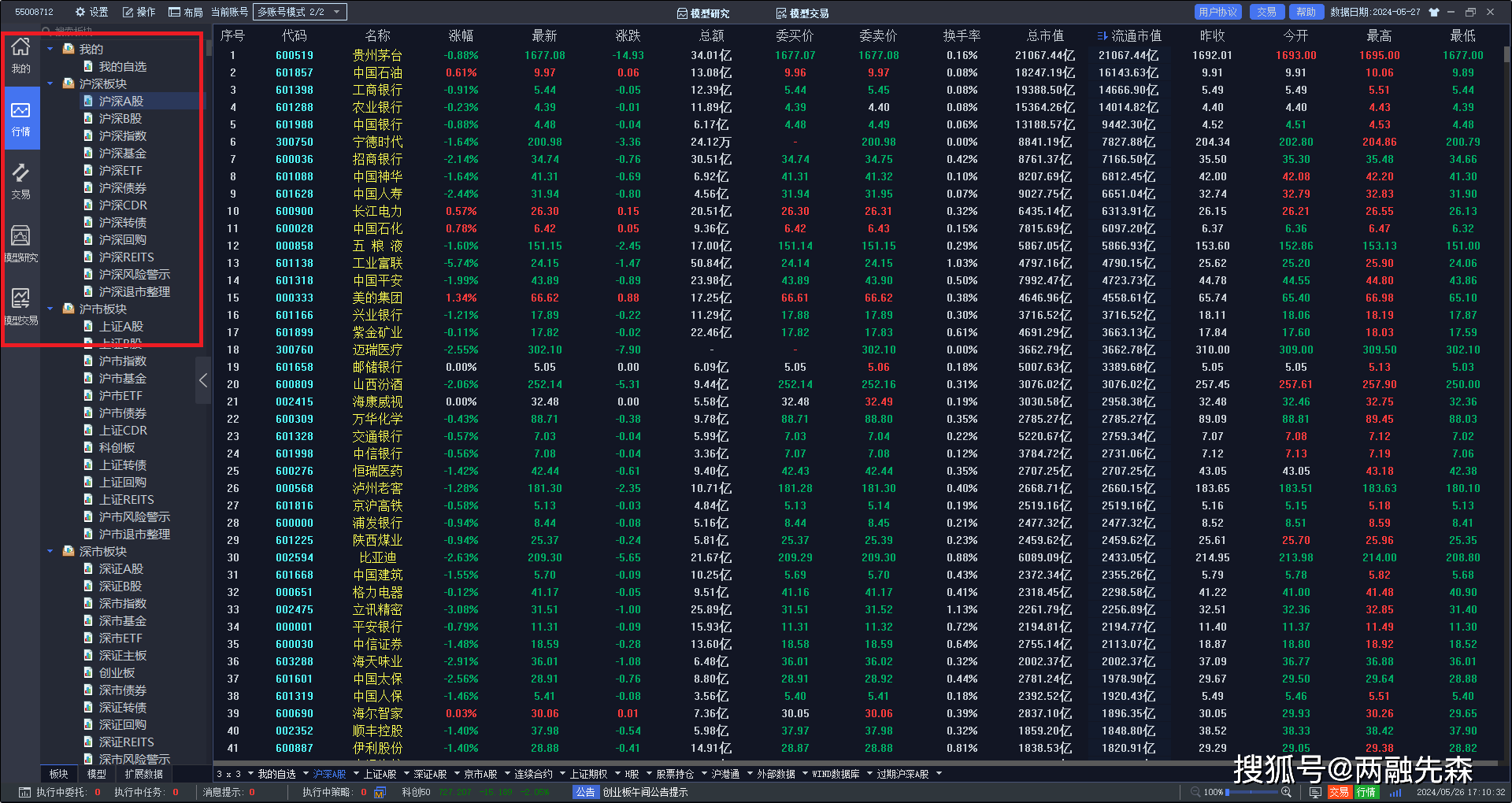Collapse the 沪市板块 tree group
This screenshot has width=1512, height=803.
pyautogui.click(x=50, y=309)
